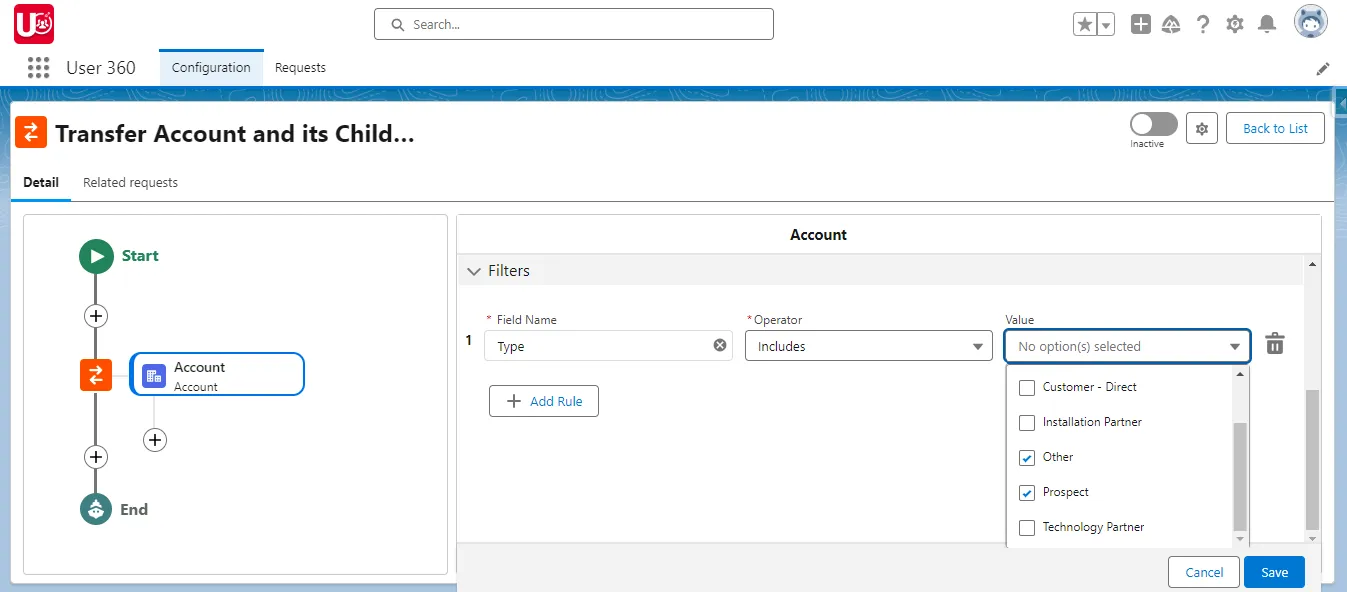1347x592 pixels.
Task: Click the Start node in the flow
Action: coord(96,256)
